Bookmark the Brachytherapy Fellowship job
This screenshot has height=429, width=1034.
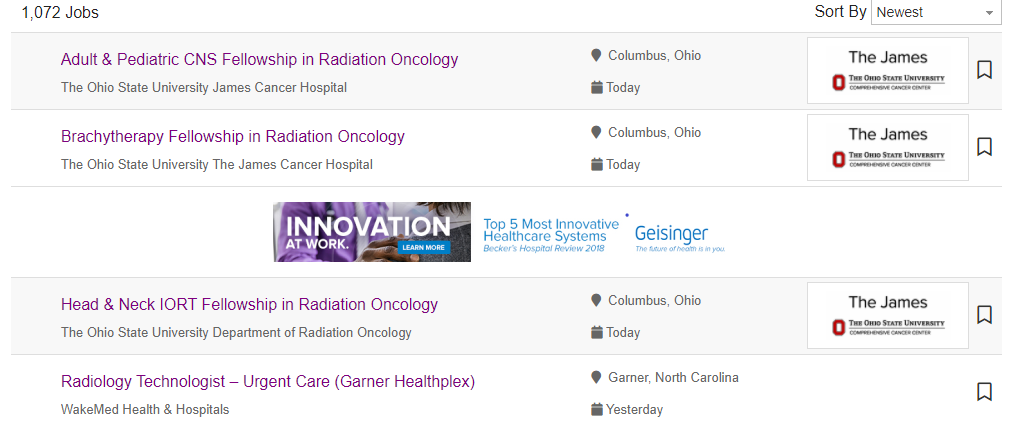984,147
